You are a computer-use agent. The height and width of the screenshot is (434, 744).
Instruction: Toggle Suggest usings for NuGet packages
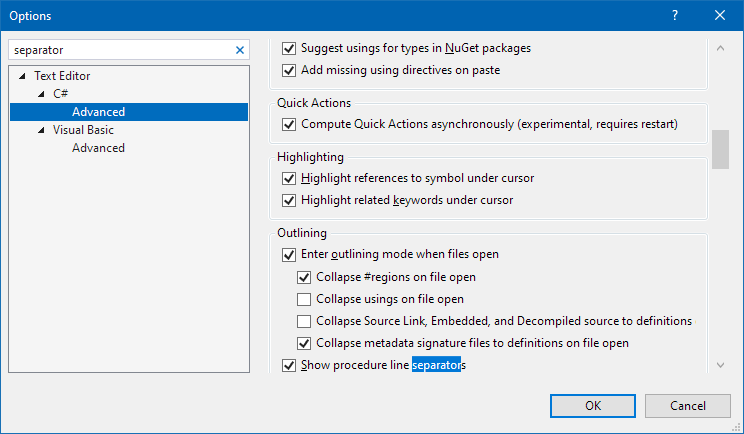[x=290, y=48]
